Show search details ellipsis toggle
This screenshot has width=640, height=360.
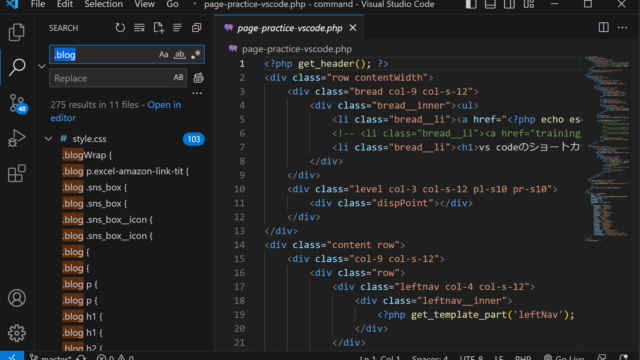197,93
